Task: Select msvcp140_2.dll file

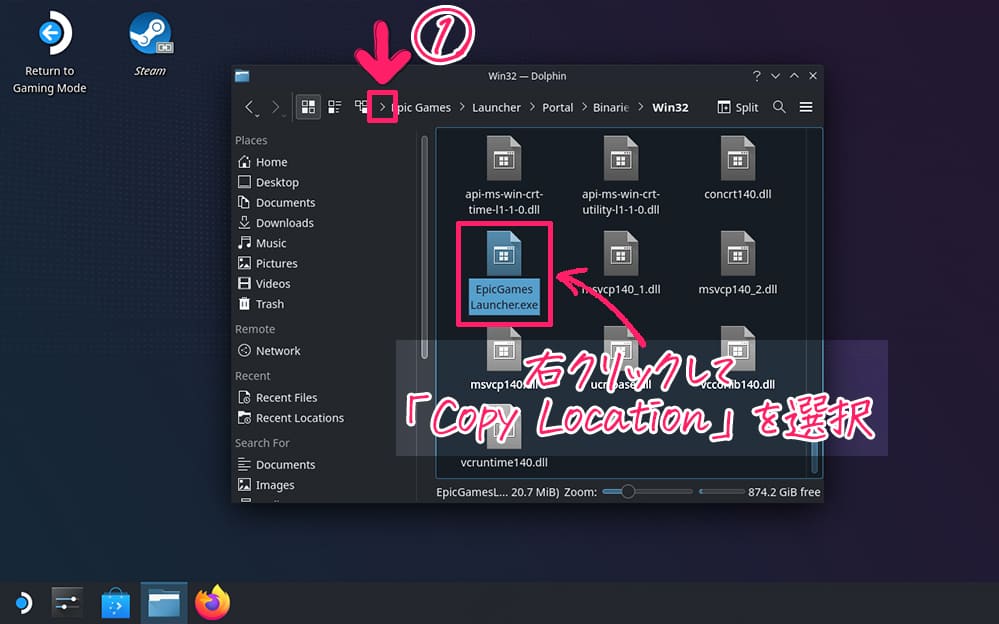Action: (x=738, y=264)
